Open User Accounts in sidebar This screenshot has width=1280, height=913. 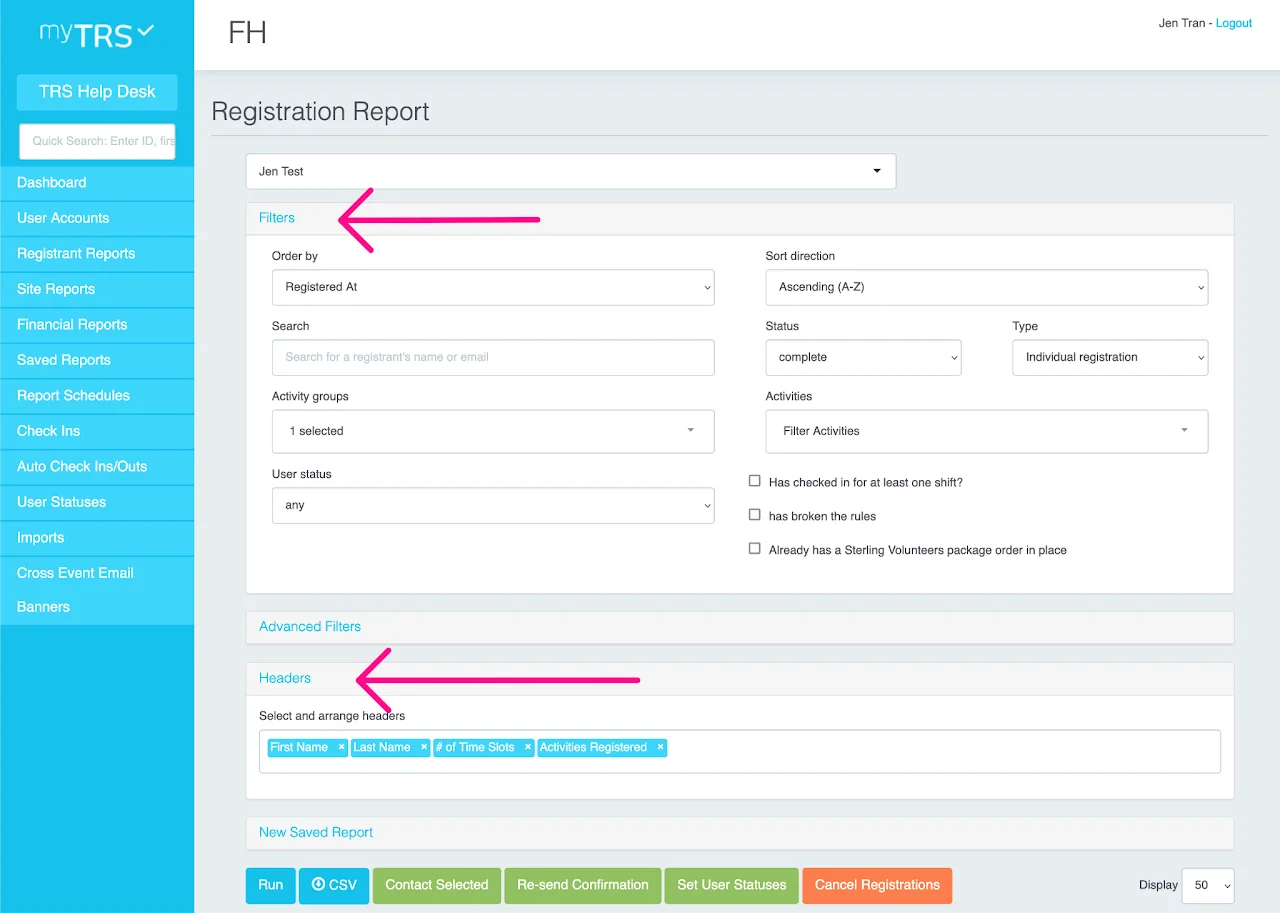pyautogui.click(x=97, y=218)
